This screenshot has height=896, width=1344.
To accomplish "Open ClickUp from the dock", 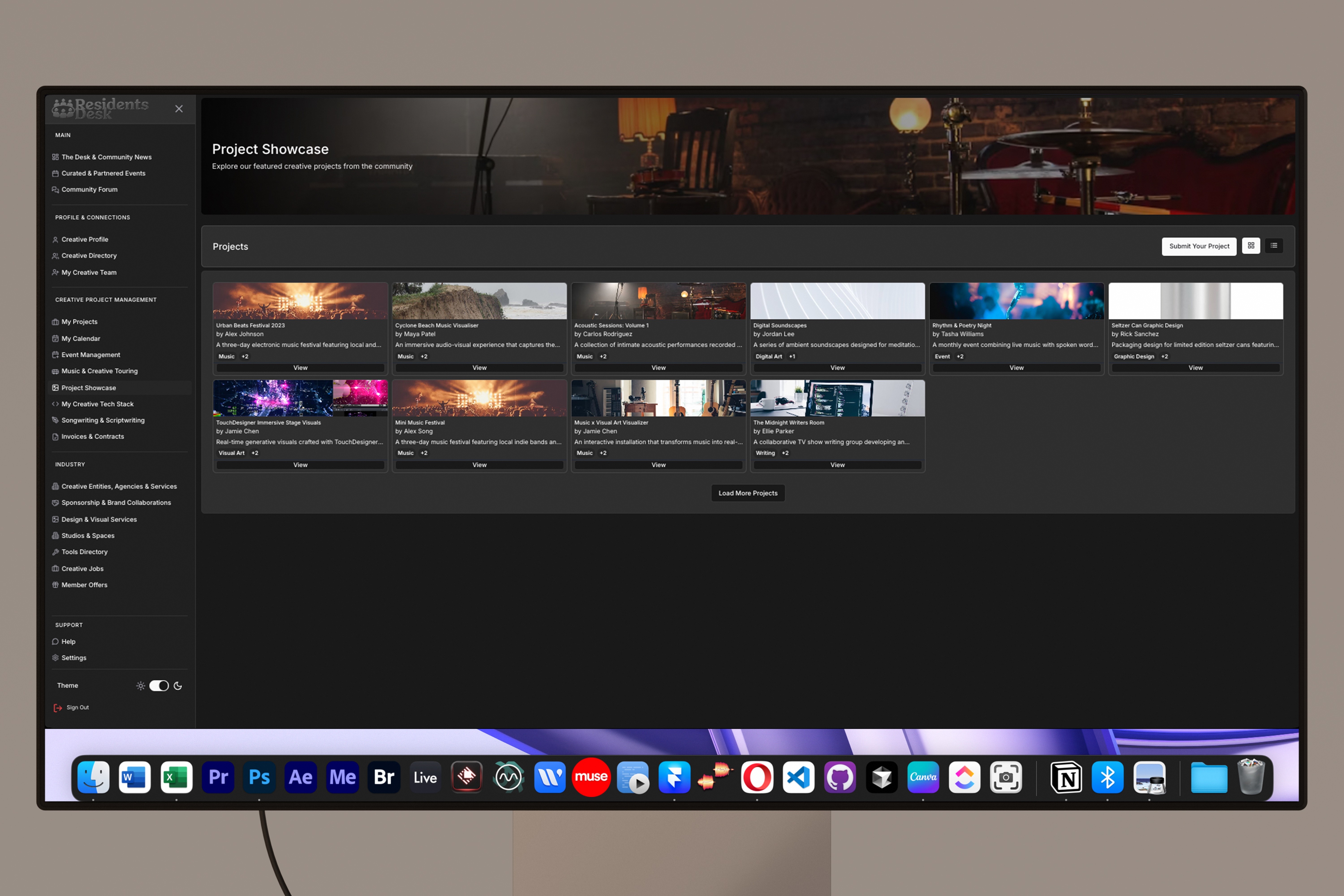I will (965, 777).
